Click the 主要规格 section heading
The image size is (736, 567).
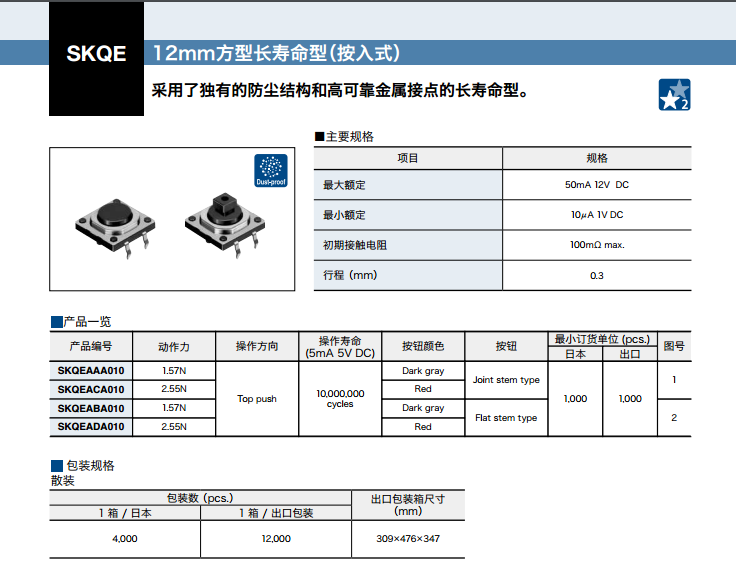tap(344, 137)
